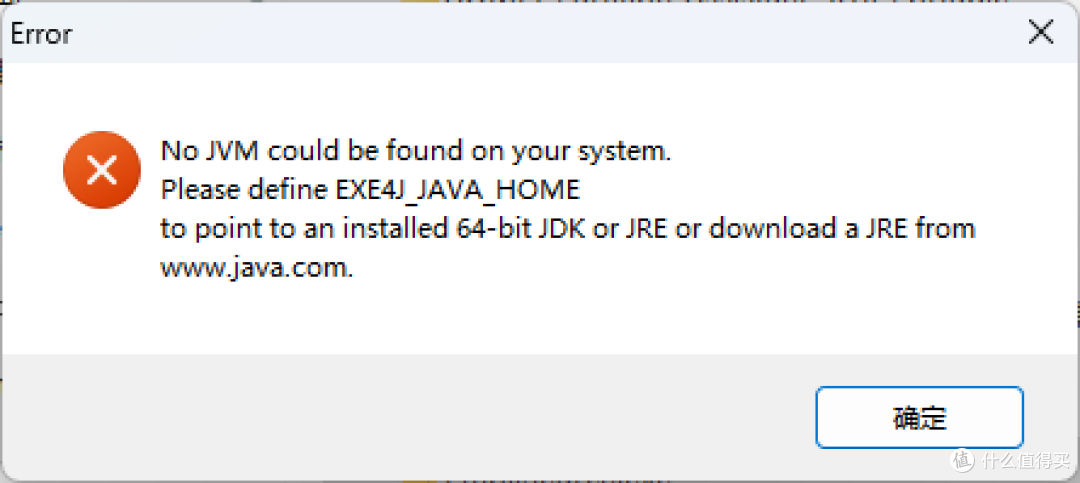Click the red error cross icon
The width and height of the screenshot is (1080, 483).
tap(102, 169)
